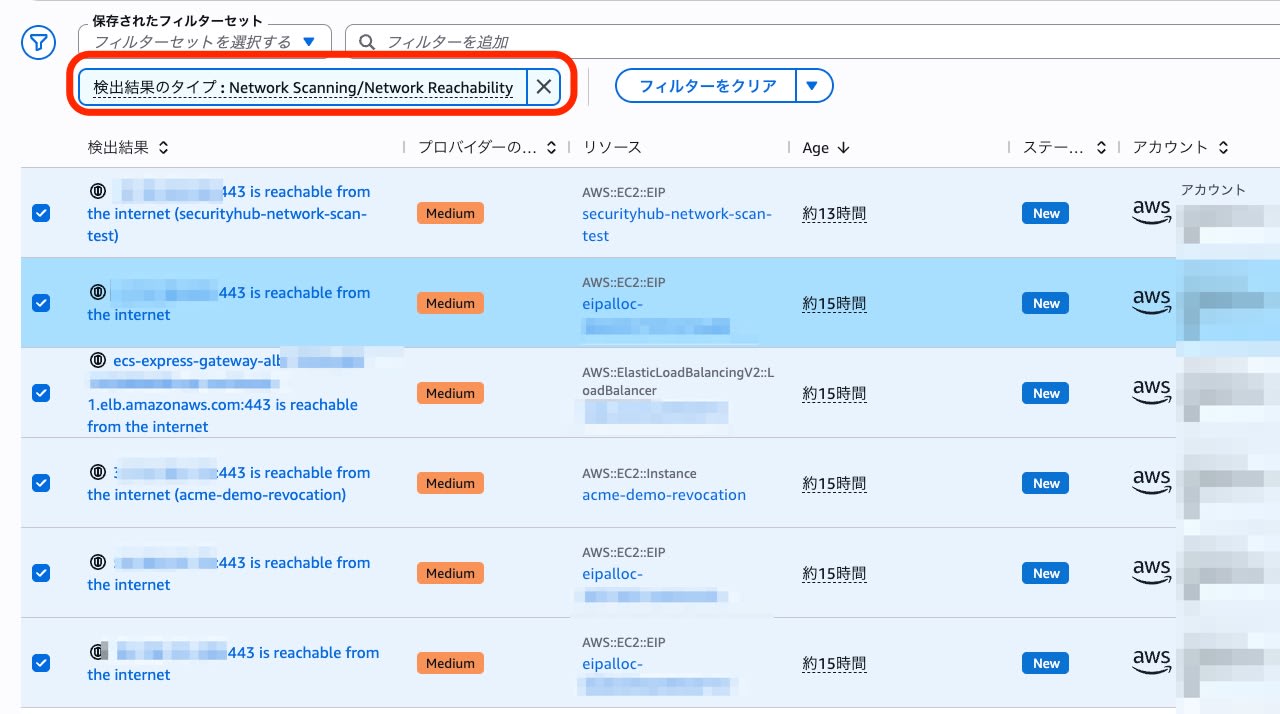
Task: Click New status in securityhub-network-scan-test row
Action: click(x=1046, y=213)
